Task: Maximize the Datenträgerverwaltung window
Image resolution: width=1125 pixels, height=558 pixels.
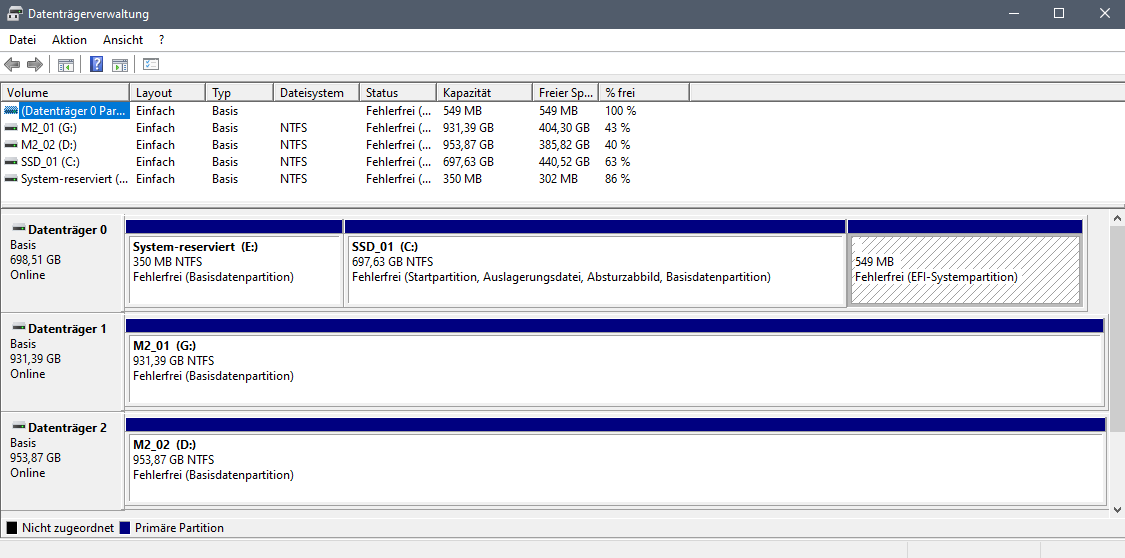Action: pos(1059,13)
